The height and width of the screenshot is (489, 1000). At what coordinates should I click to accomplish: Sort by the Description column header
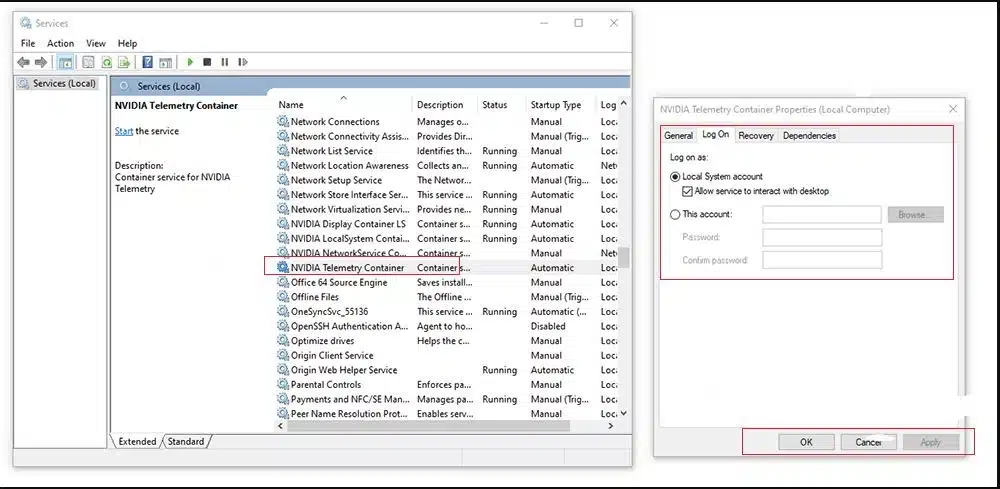tap(446, 105)
